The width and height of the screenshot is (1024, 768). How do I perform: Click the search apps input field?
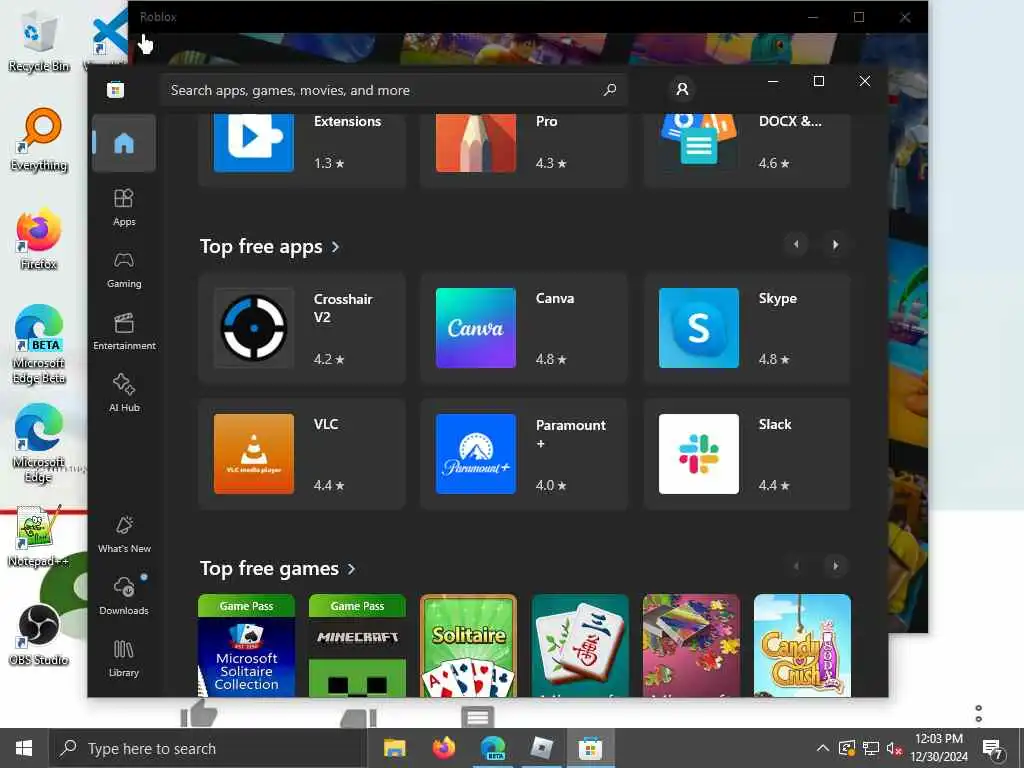393,90
